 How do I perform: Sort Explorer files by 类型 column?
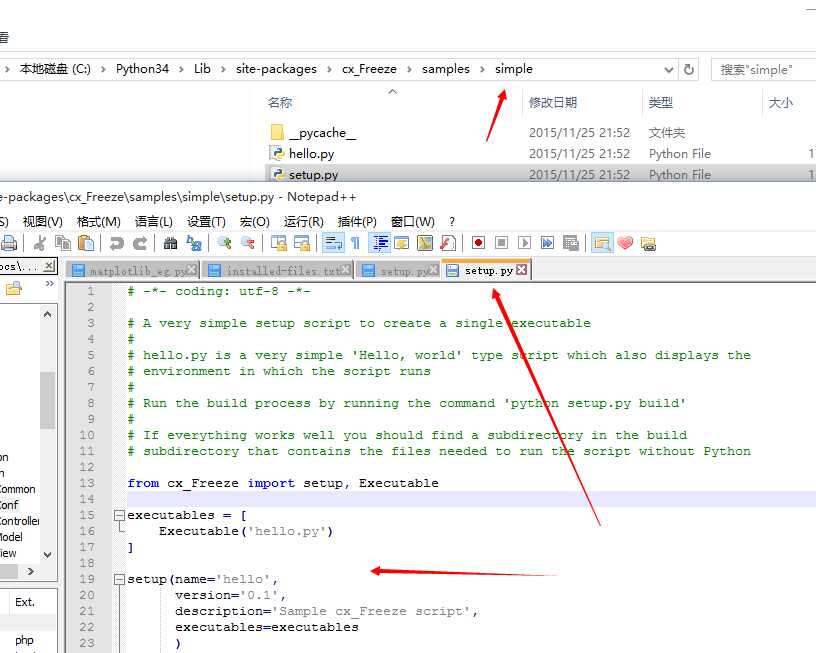(661, 103)
